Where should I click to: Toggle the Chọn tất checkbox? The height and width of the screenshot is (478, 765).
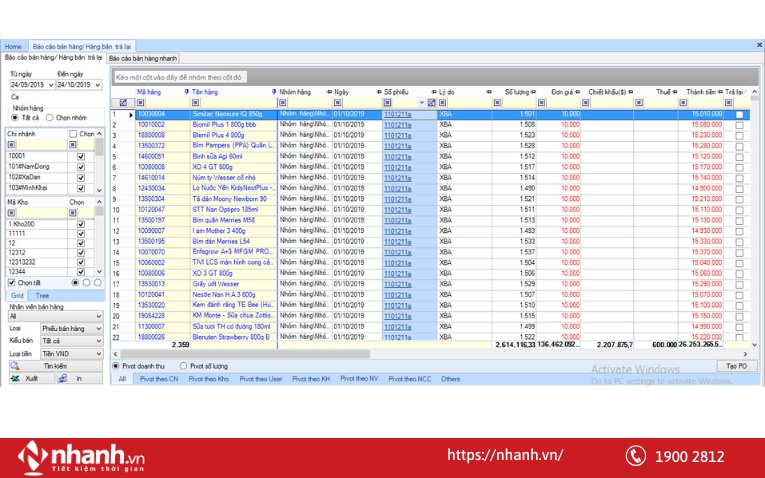tap(11, 283)
